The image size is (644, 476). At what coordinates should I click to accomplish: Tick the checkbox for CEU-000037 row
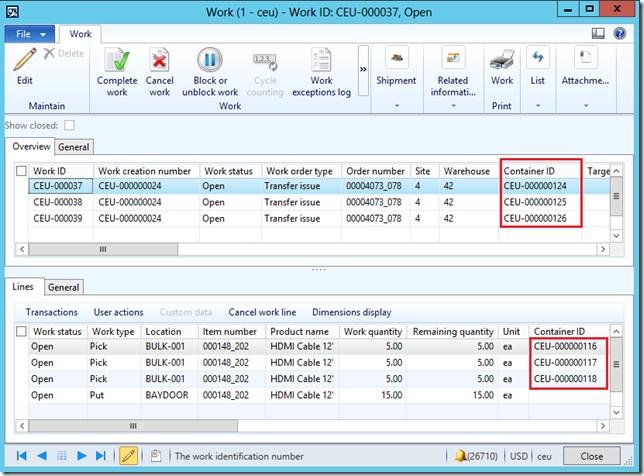22,186
